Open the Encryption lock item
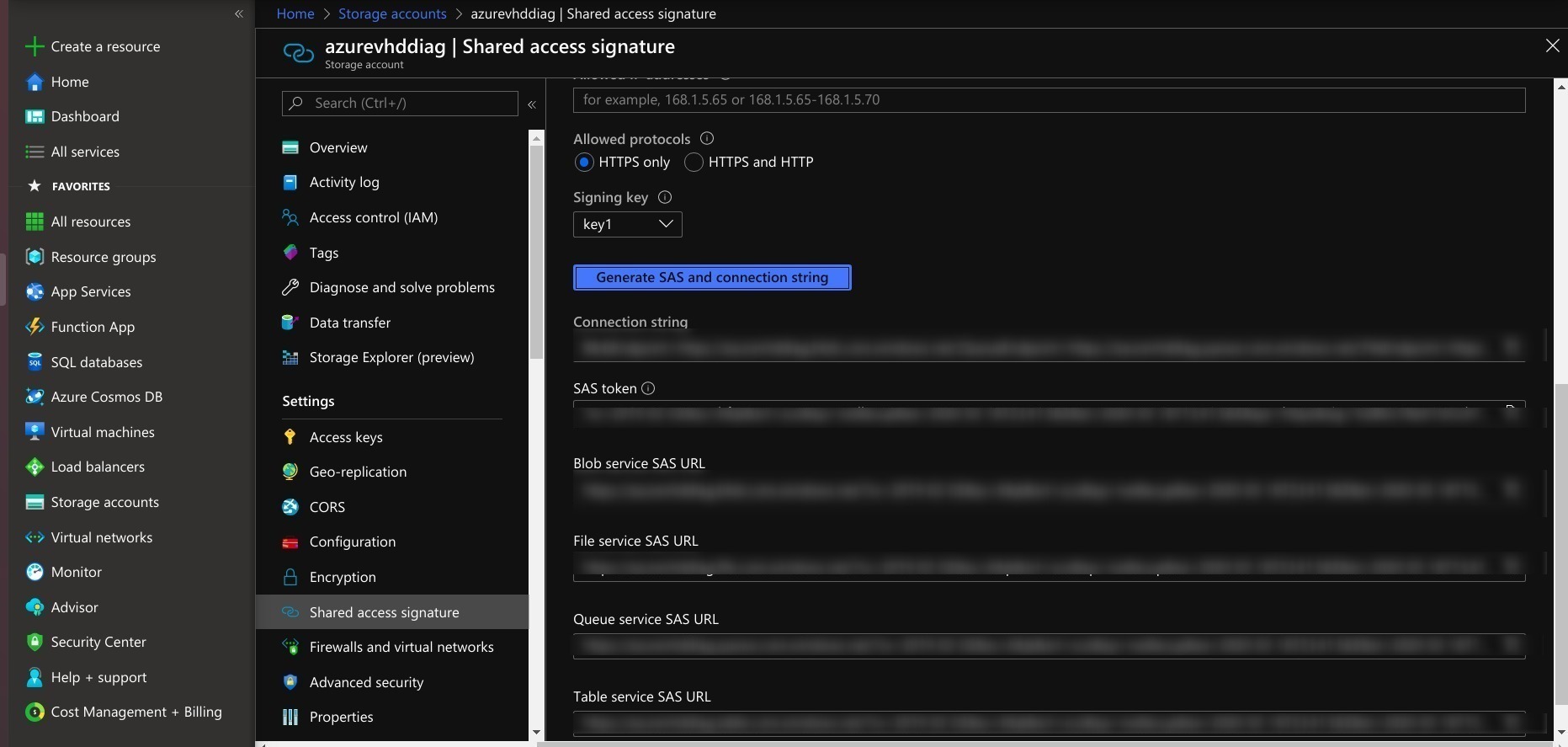Viewport: 1568px width, 747px height. 342,577
